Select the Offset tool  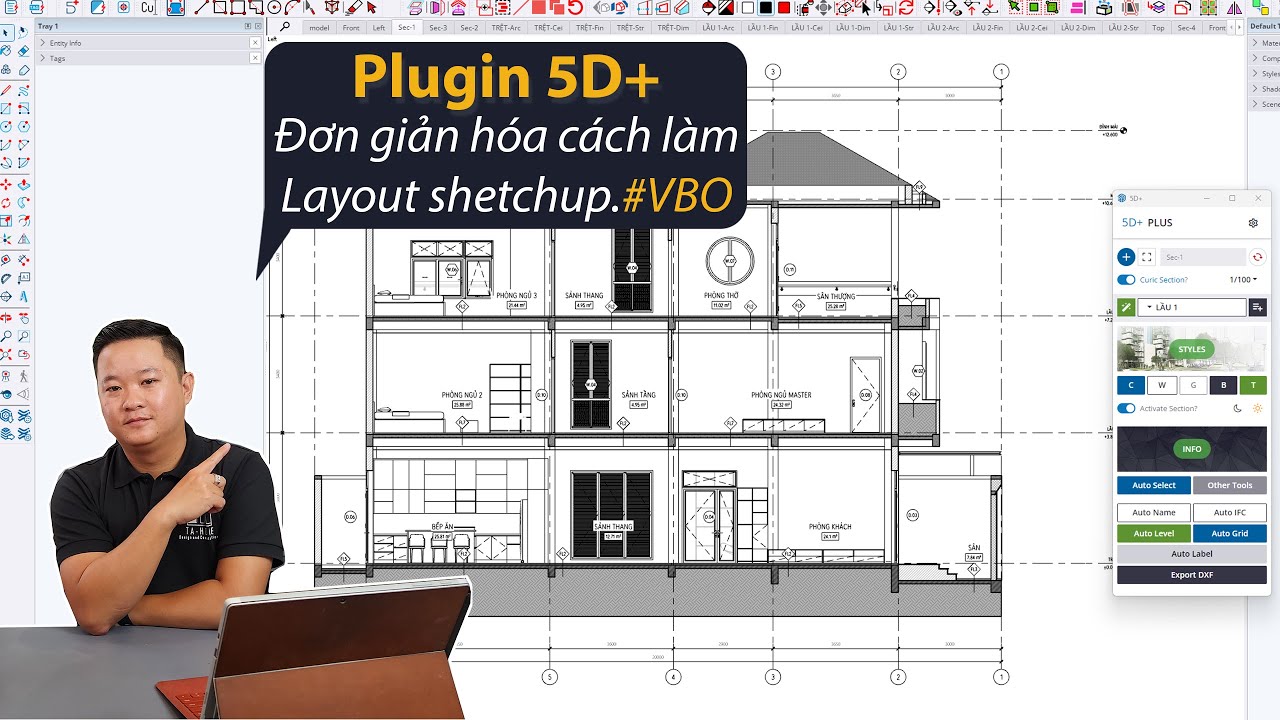click(23, 221)
